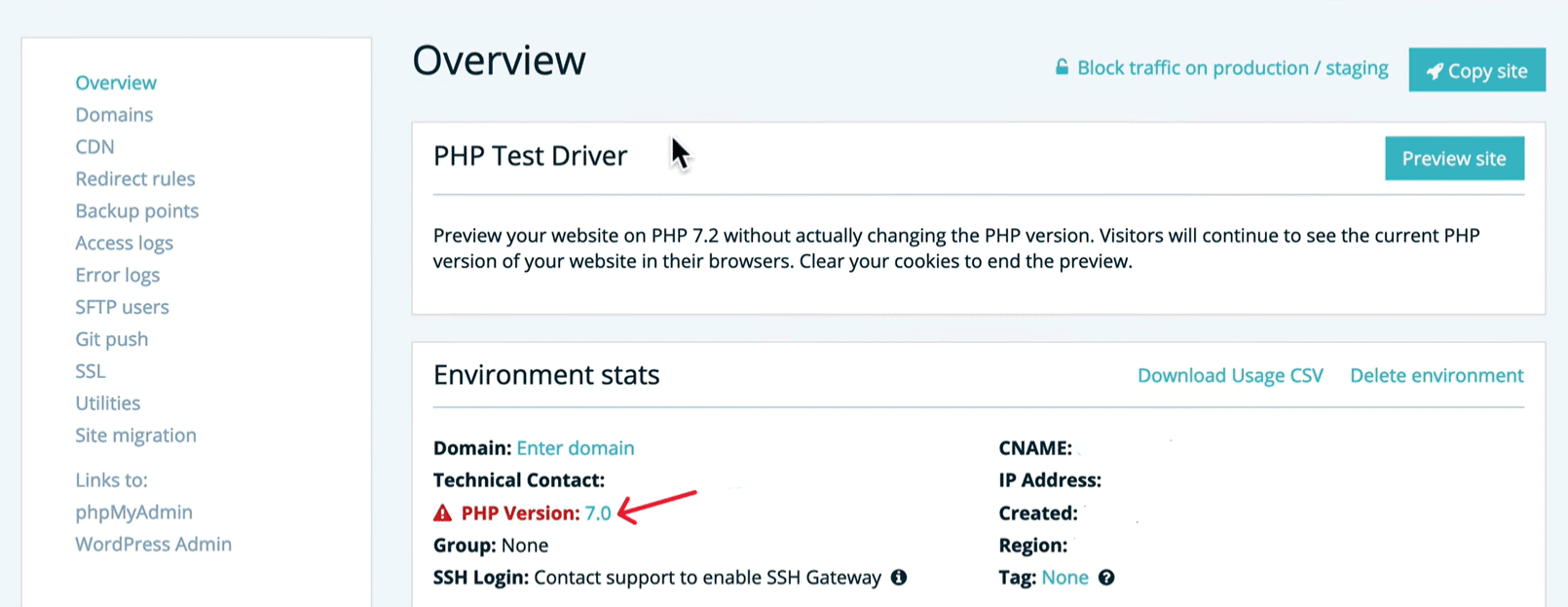Select Backup points in the sidebar
1568x607 pixels.
click(x=136, y=211)
